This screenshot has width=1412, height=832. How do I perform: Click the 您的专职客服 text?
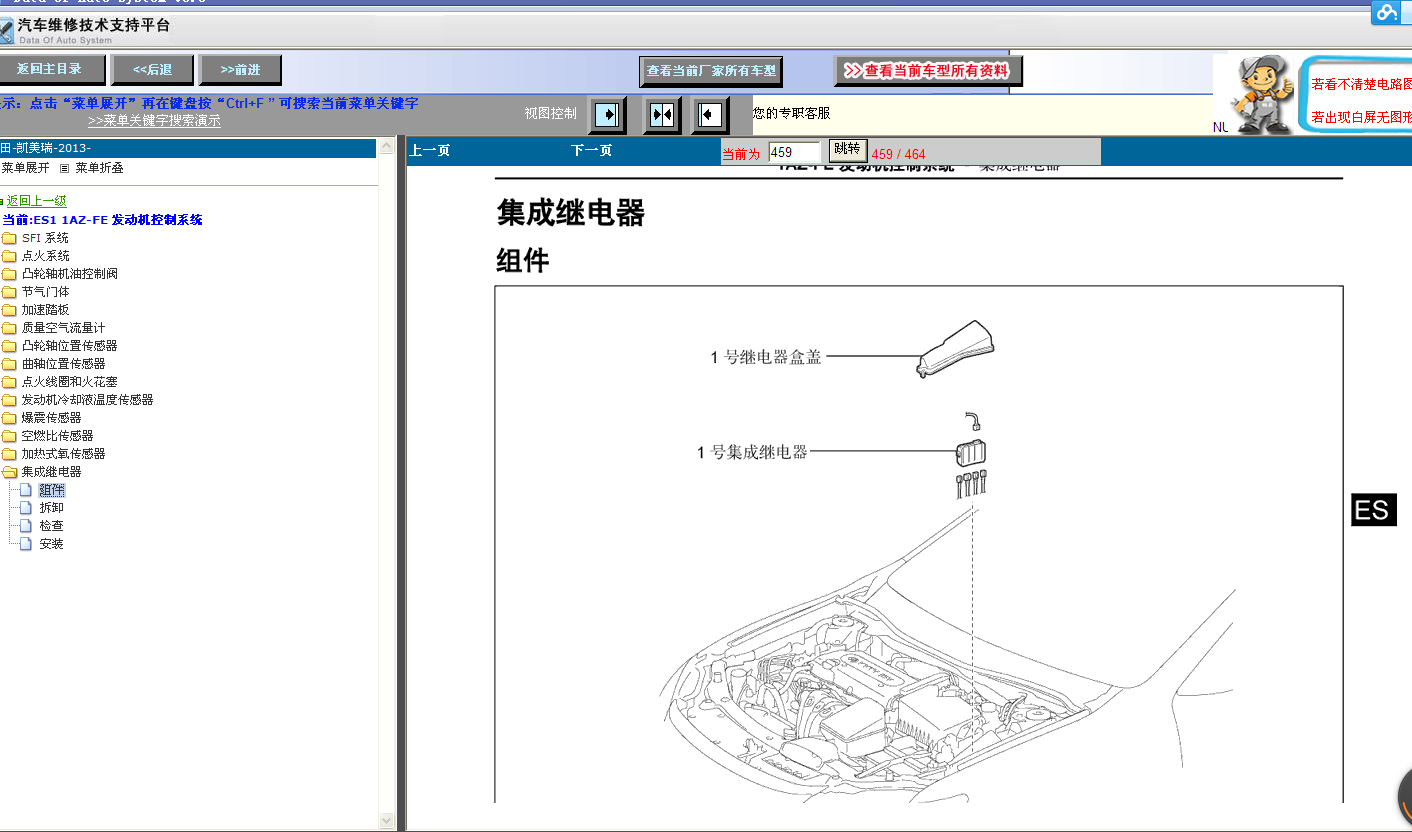tap(791, 113)
